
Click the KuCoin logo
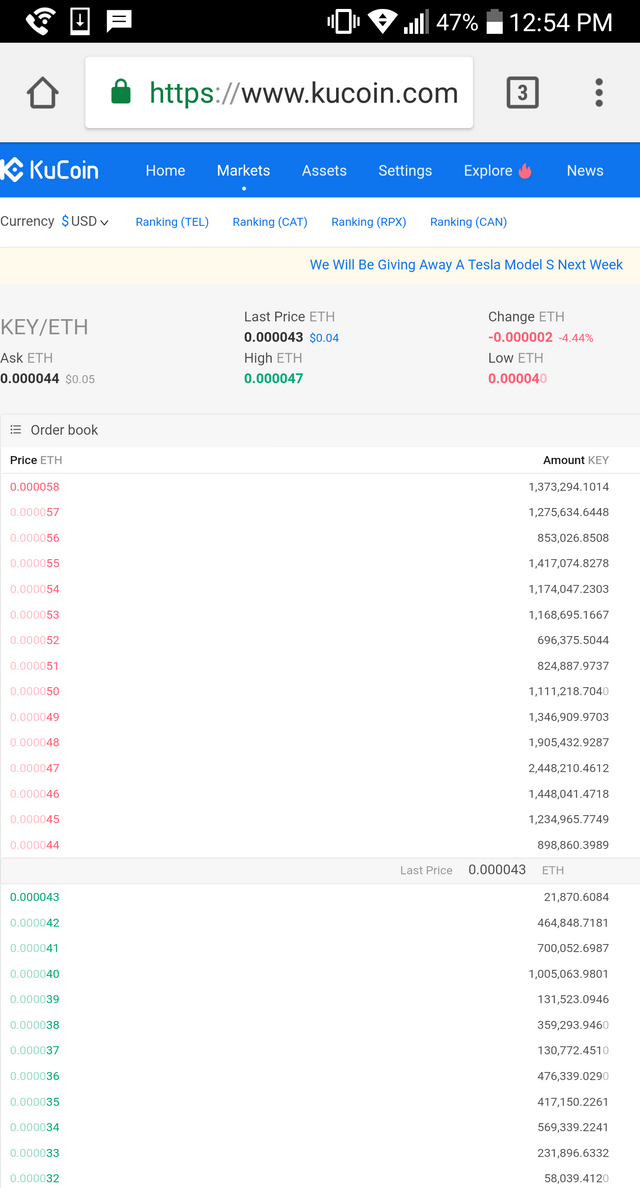pos(50,170)
